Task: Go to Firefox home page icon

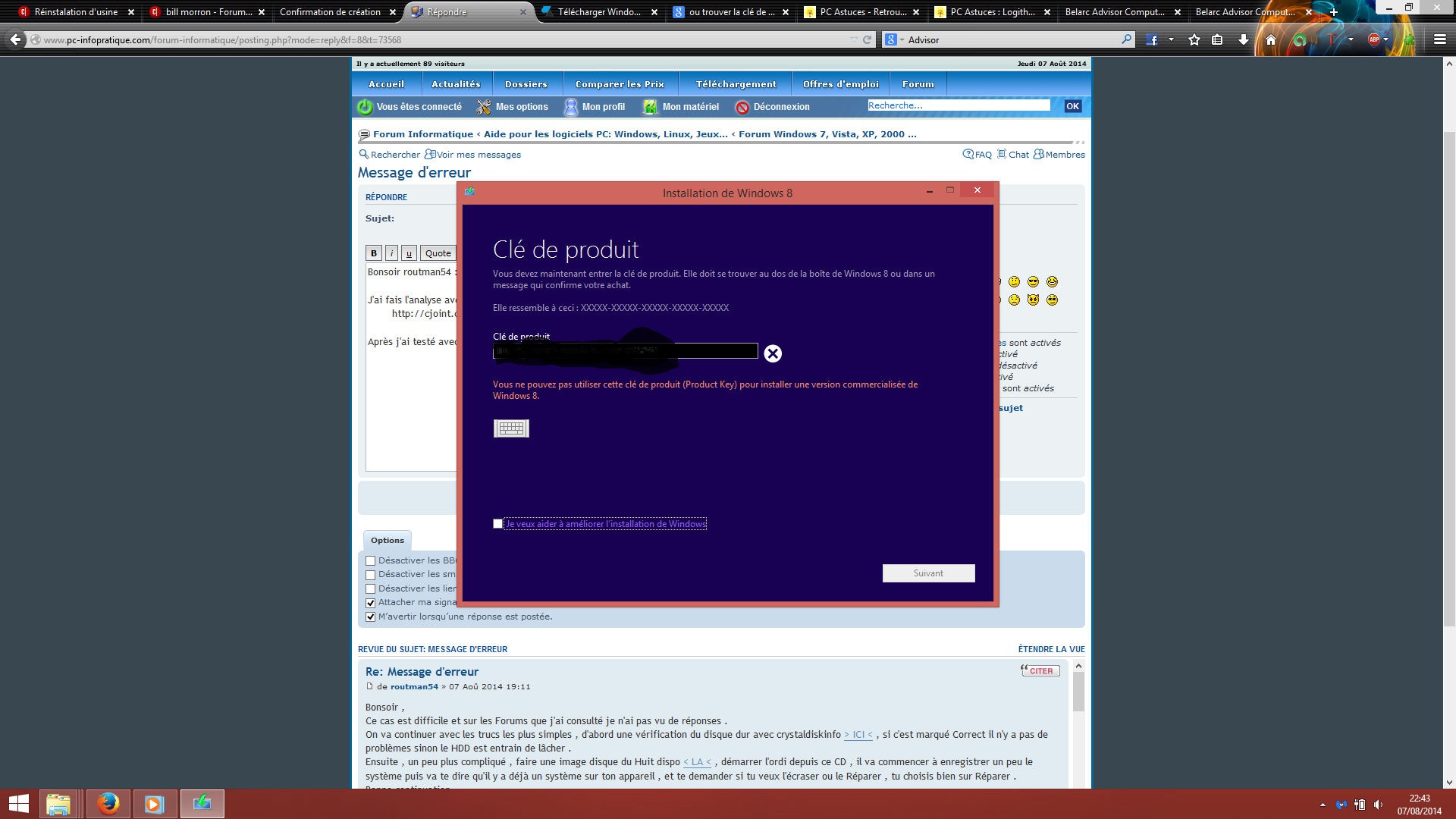Action: click(x=1271, y=39)
